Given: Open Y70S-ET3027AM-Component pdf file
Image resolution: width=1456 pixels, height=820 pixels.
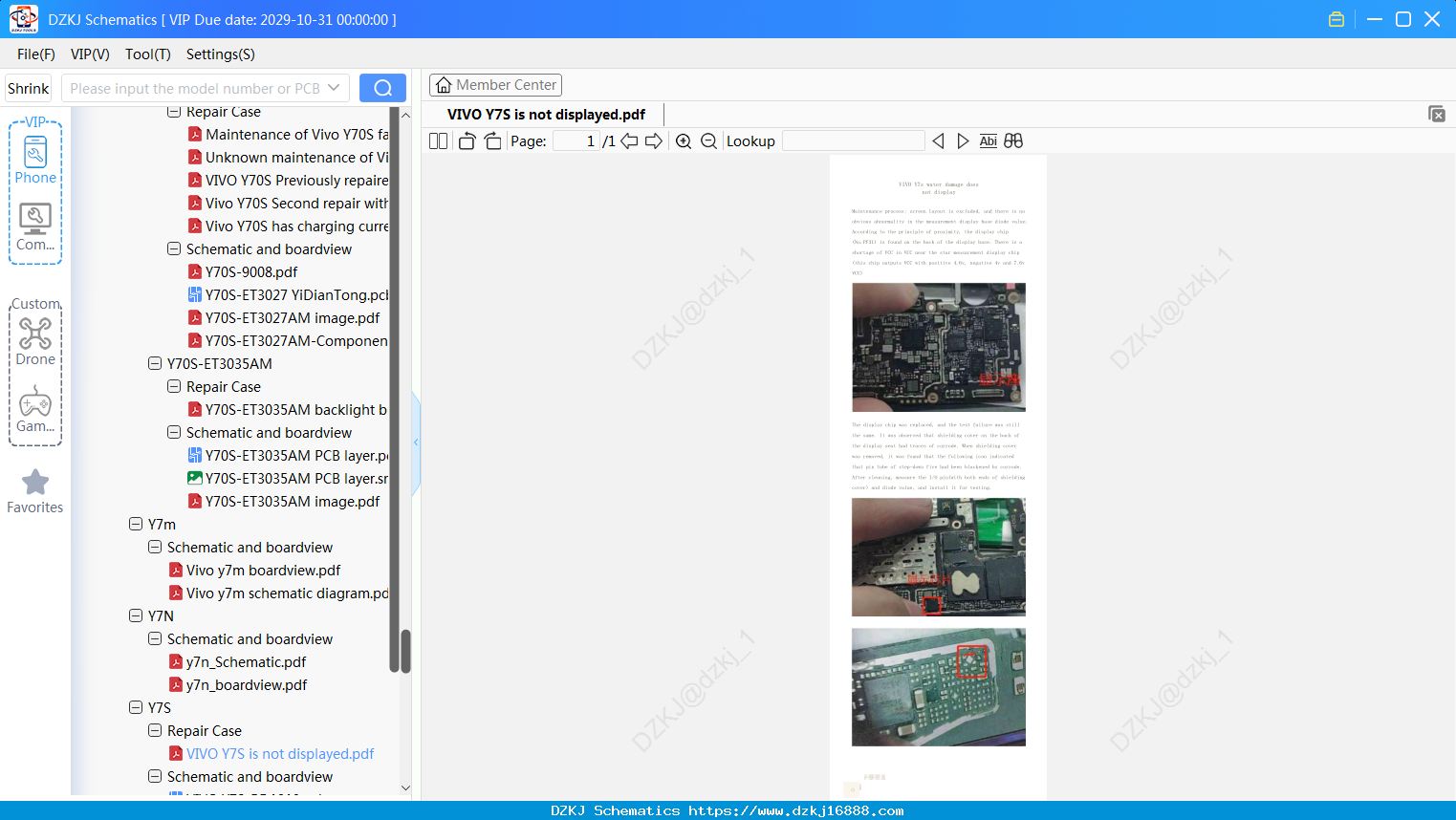Looking at the screenshot, I should coord(296,340).
